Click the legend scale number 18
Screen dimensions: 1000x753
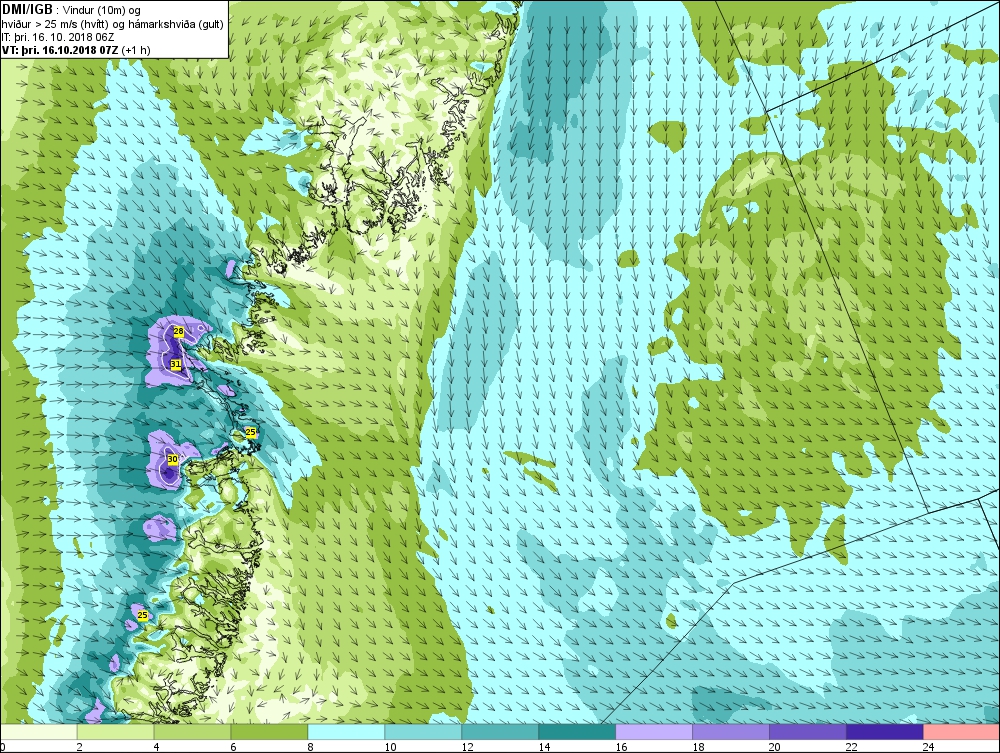click(x=698, y=747)
